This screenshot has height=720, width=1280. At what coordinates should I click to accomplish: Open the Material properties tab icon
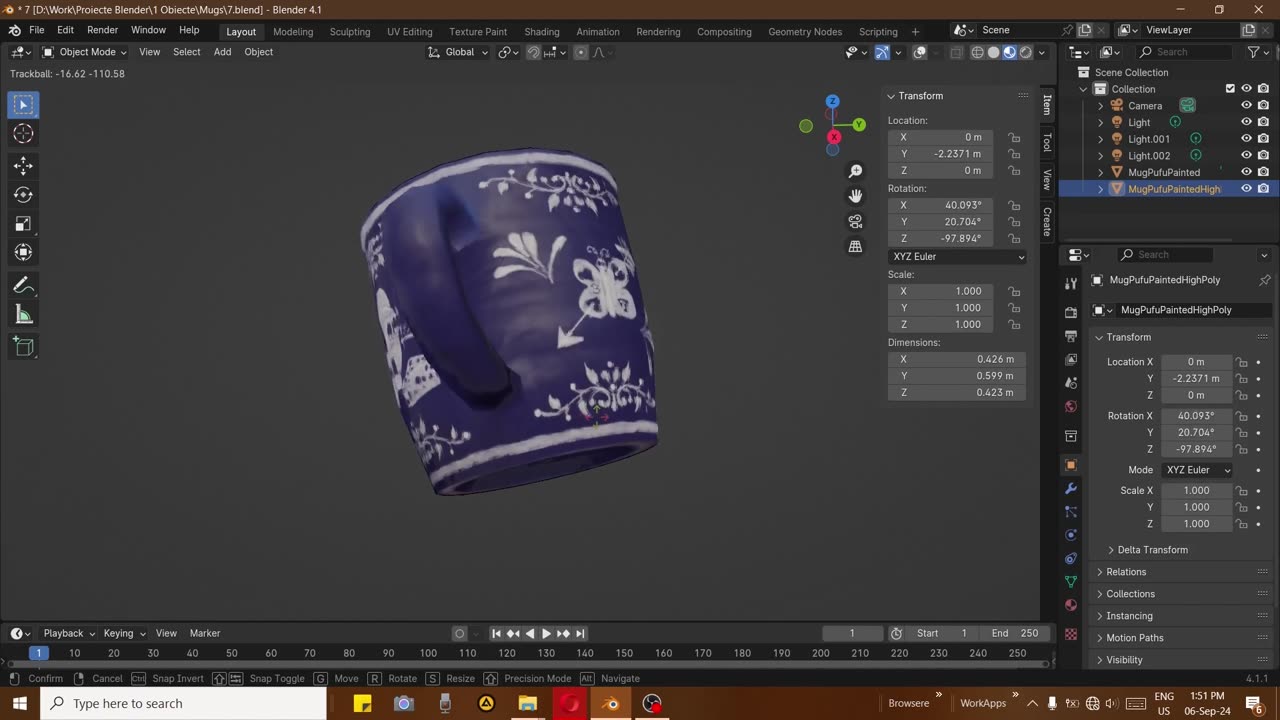pyautogui.click(x=1071, y=605)
